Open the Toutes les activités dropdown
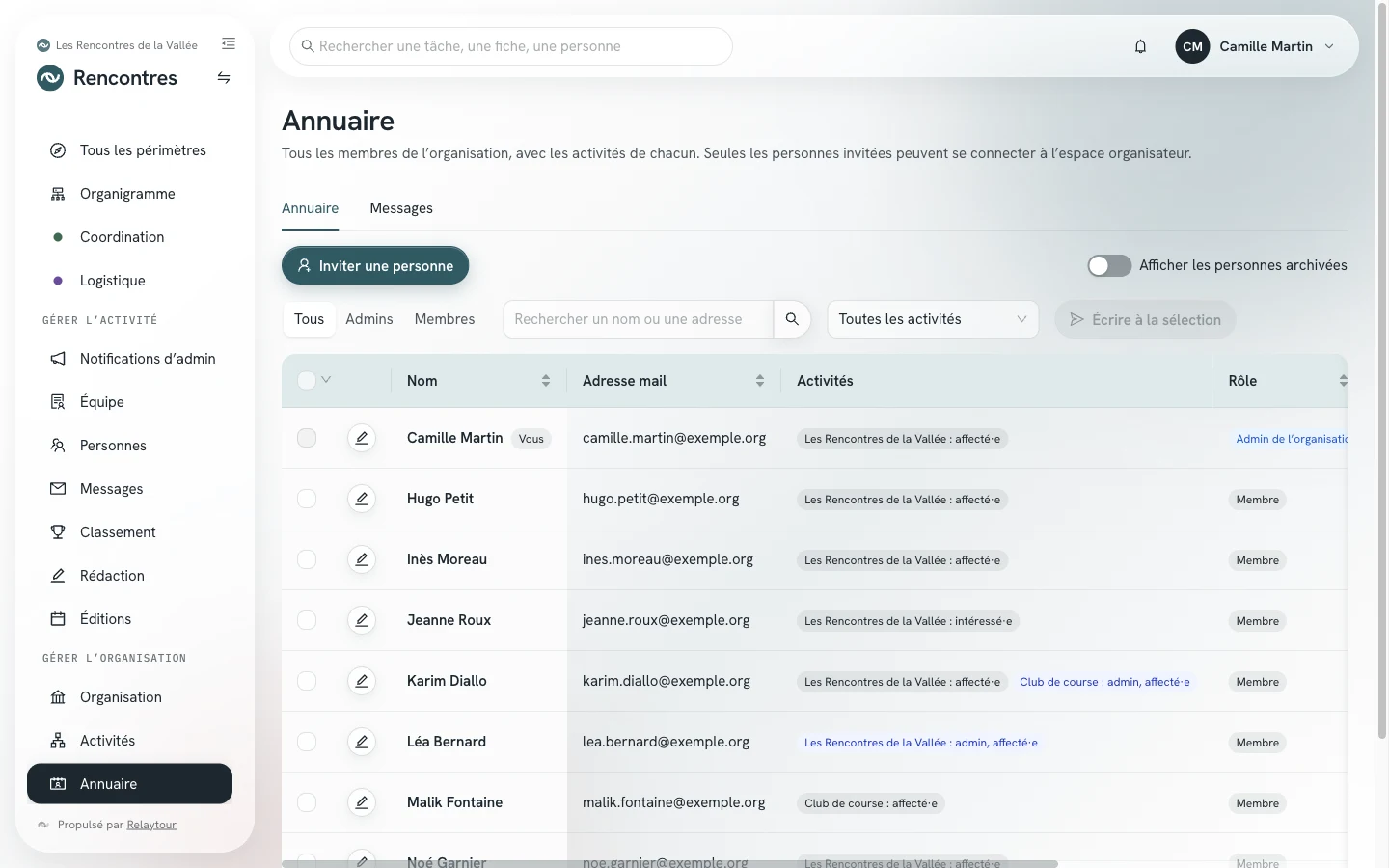 pyautogui.click(x=933, y=319)
